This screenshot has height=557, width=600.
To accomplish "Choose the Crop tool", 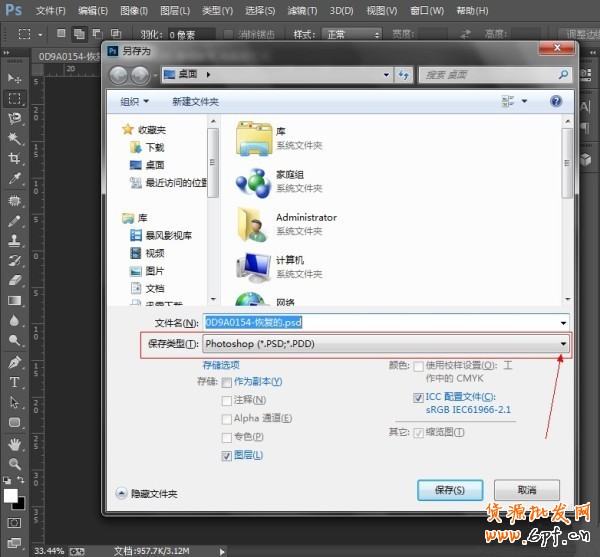I will (15, 159).
